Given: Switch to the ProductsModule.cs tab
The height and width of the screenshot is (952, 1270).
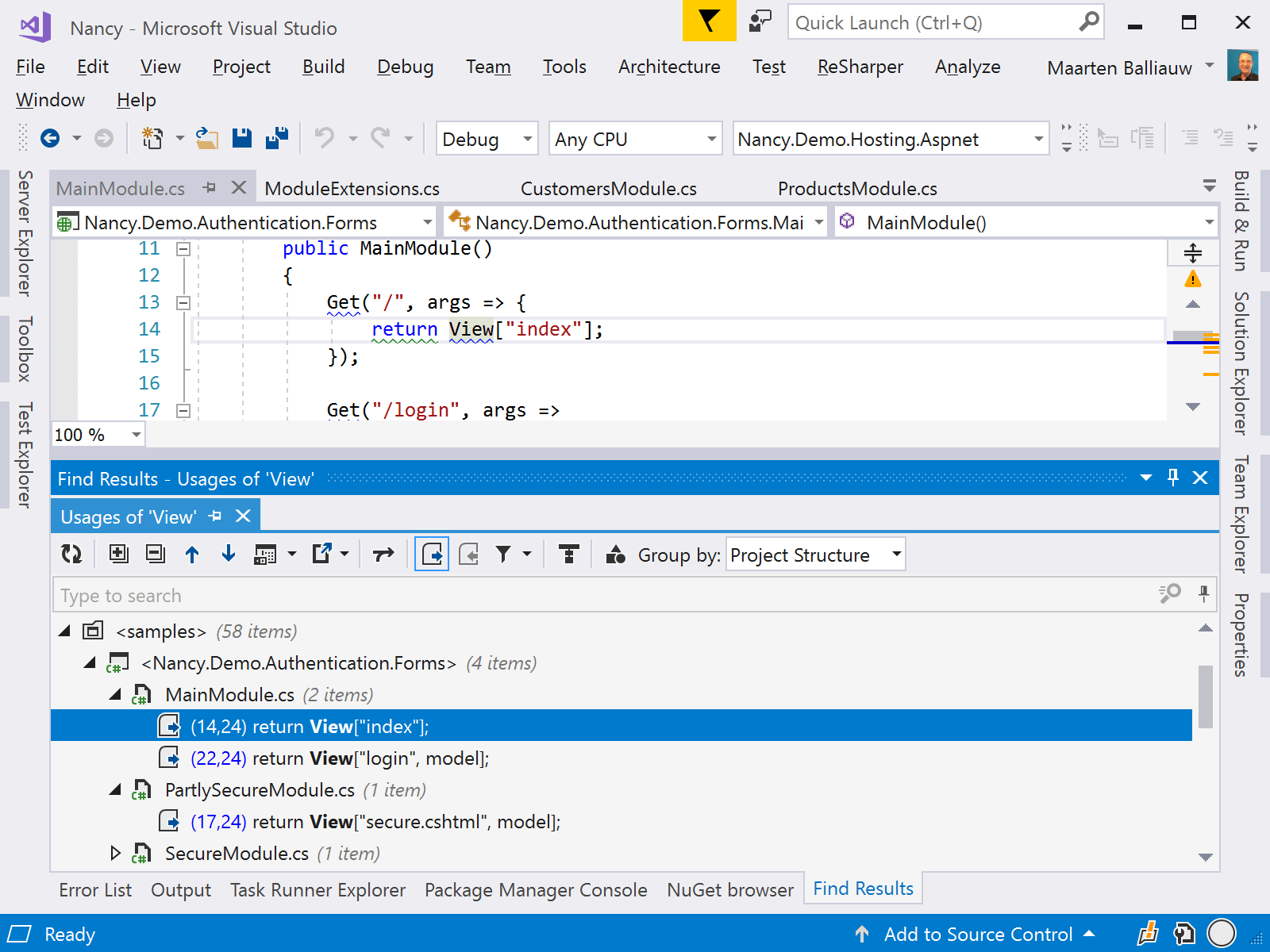Looking at the screenshot, I should coord(857,188).
